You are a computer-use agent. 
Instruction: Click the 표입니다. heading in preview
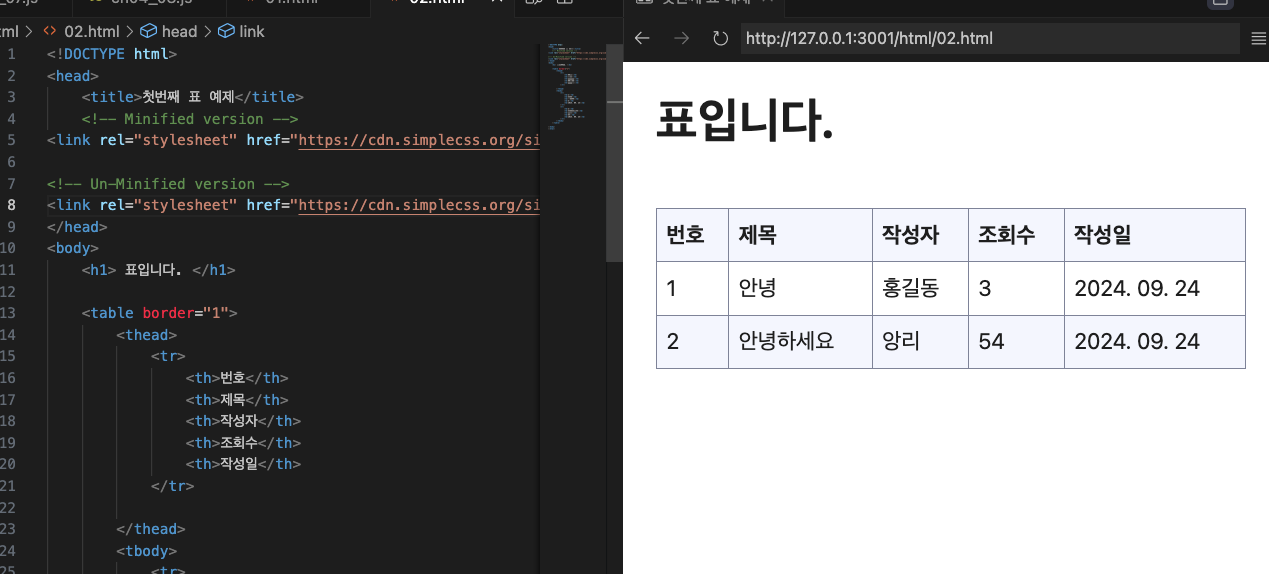click(x=745, y=121)
